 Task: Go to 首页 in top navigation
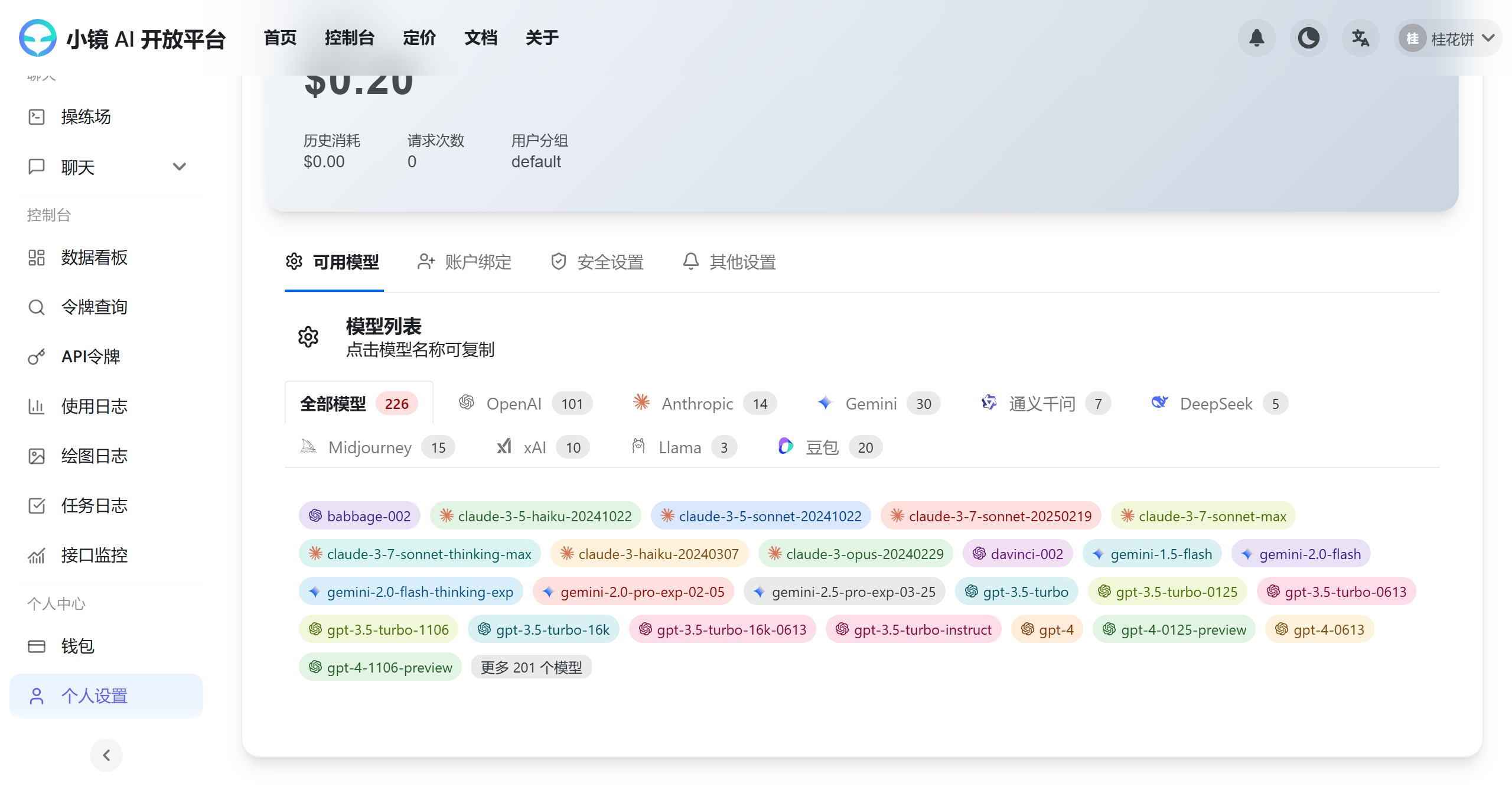pyautogui.click(x=280, y=38)
